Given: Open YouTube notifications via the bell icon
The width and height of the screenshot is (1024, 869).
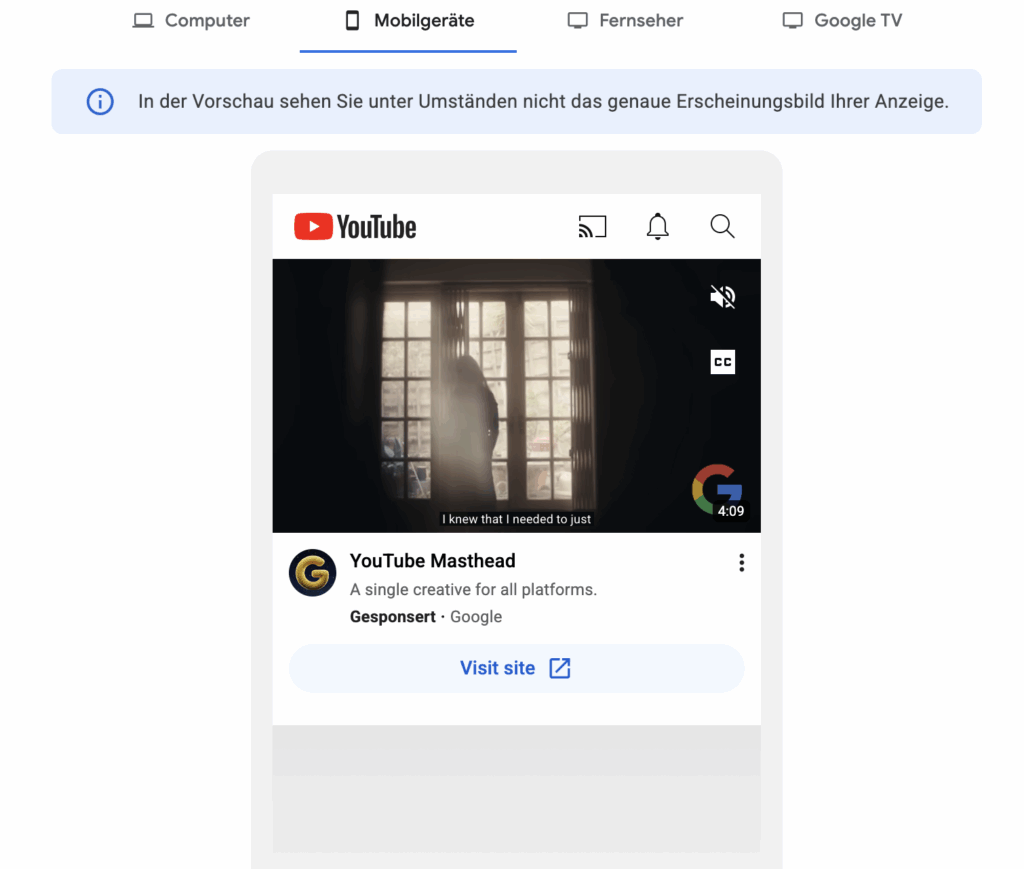Looking at the screenshot, I should [x=657, y=226].
